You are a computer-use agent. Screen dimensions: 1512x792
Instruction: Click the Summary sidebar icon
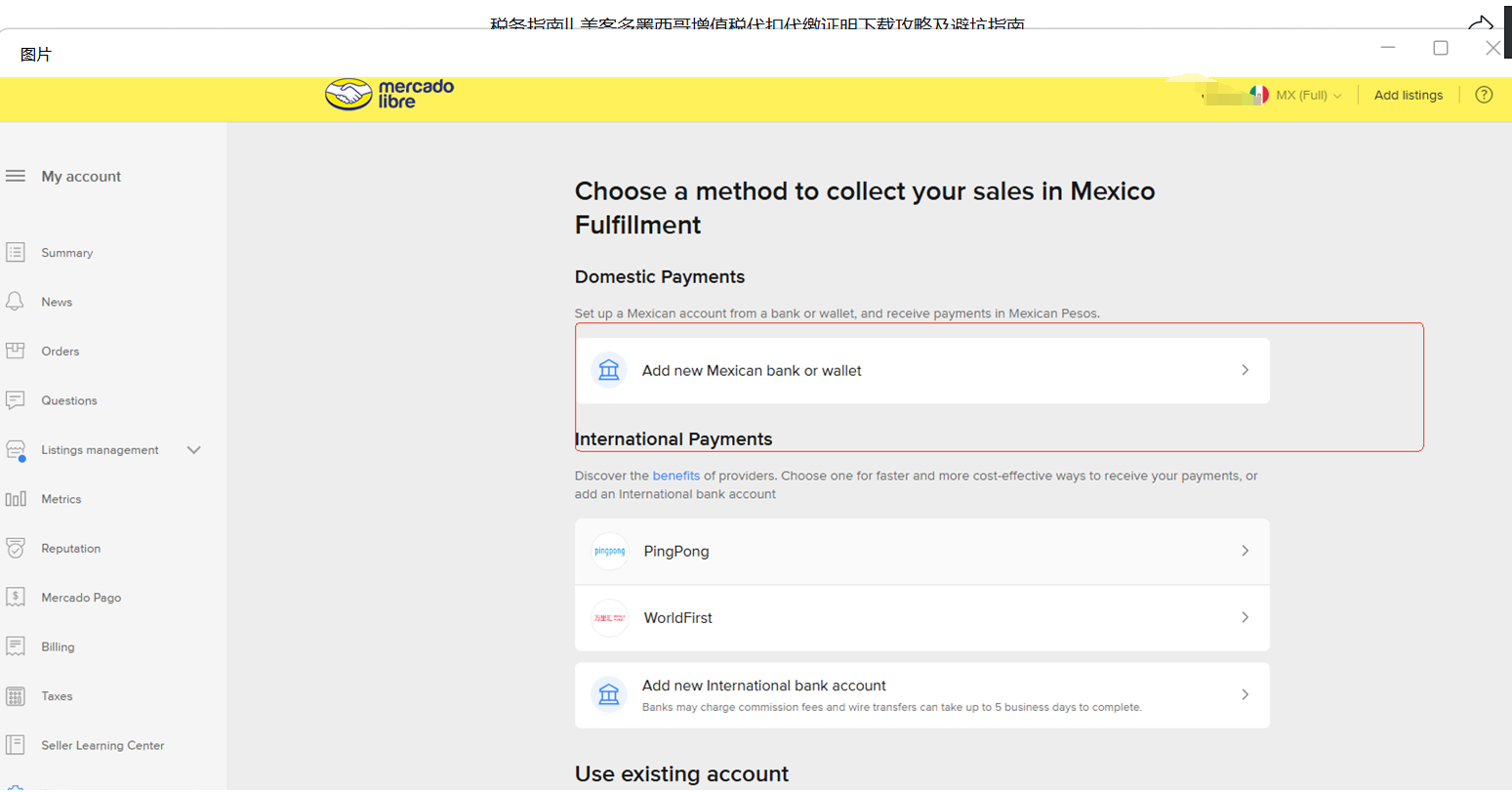[16, 253]
